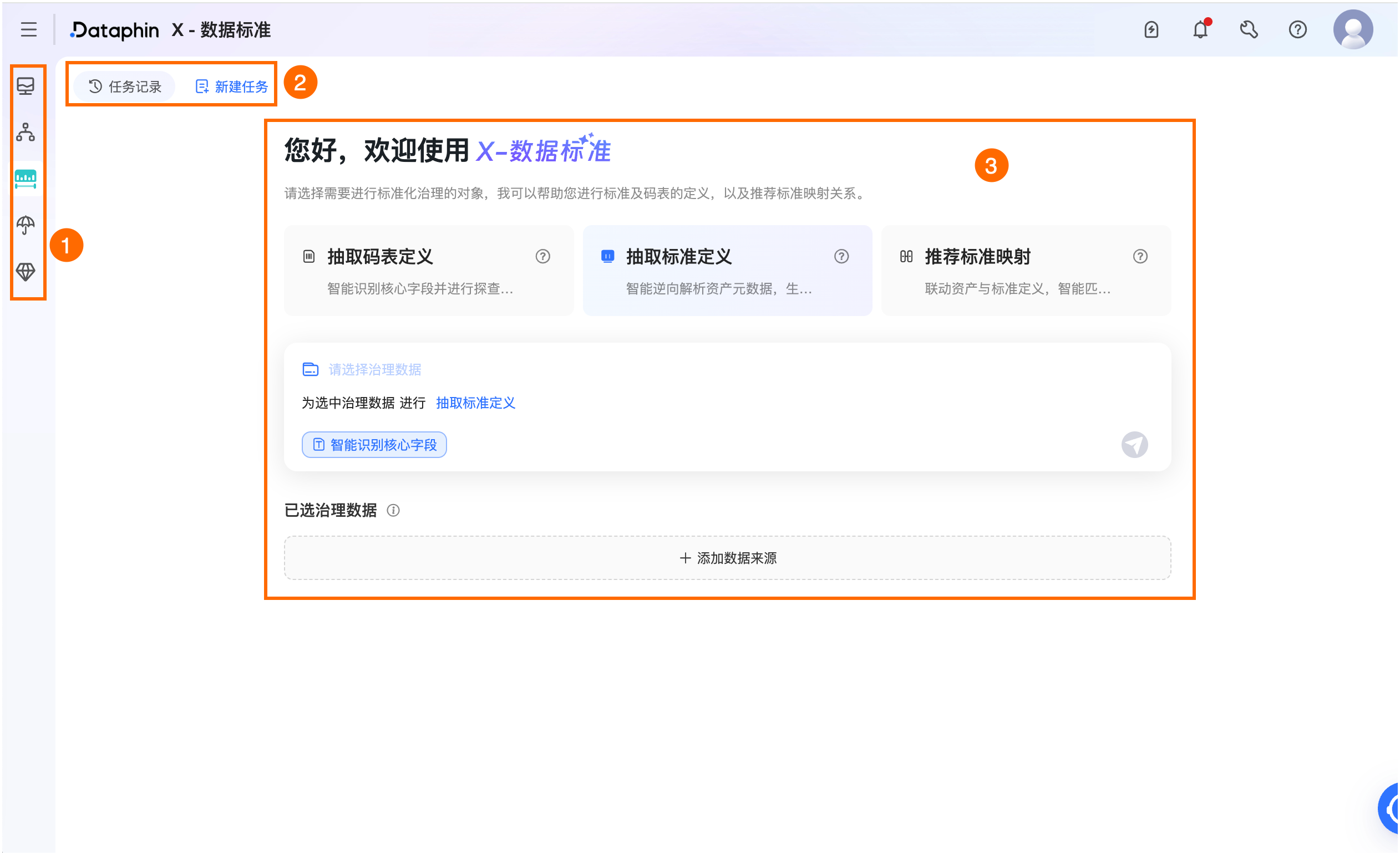This screenshot has width=1400, height=855.
Task: Click the paper plane send icon
Action: tap(1134, 445)
